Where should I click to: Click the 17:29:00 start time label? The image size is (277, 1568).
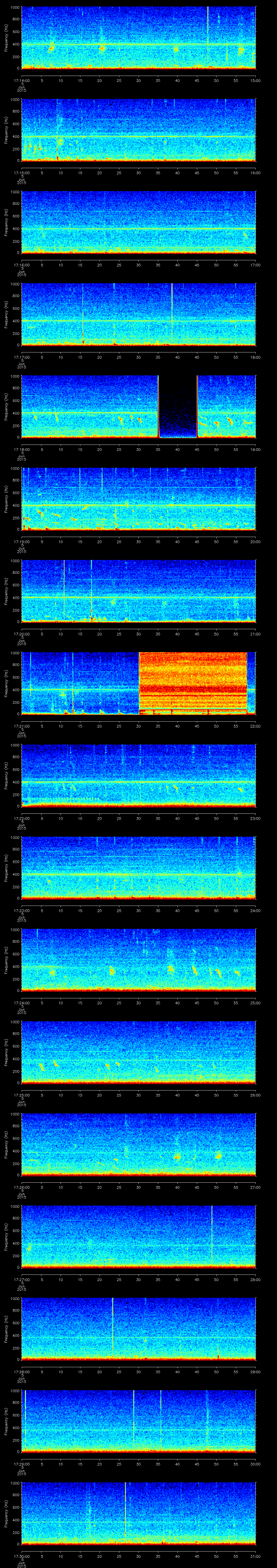tap(22, 1464)
